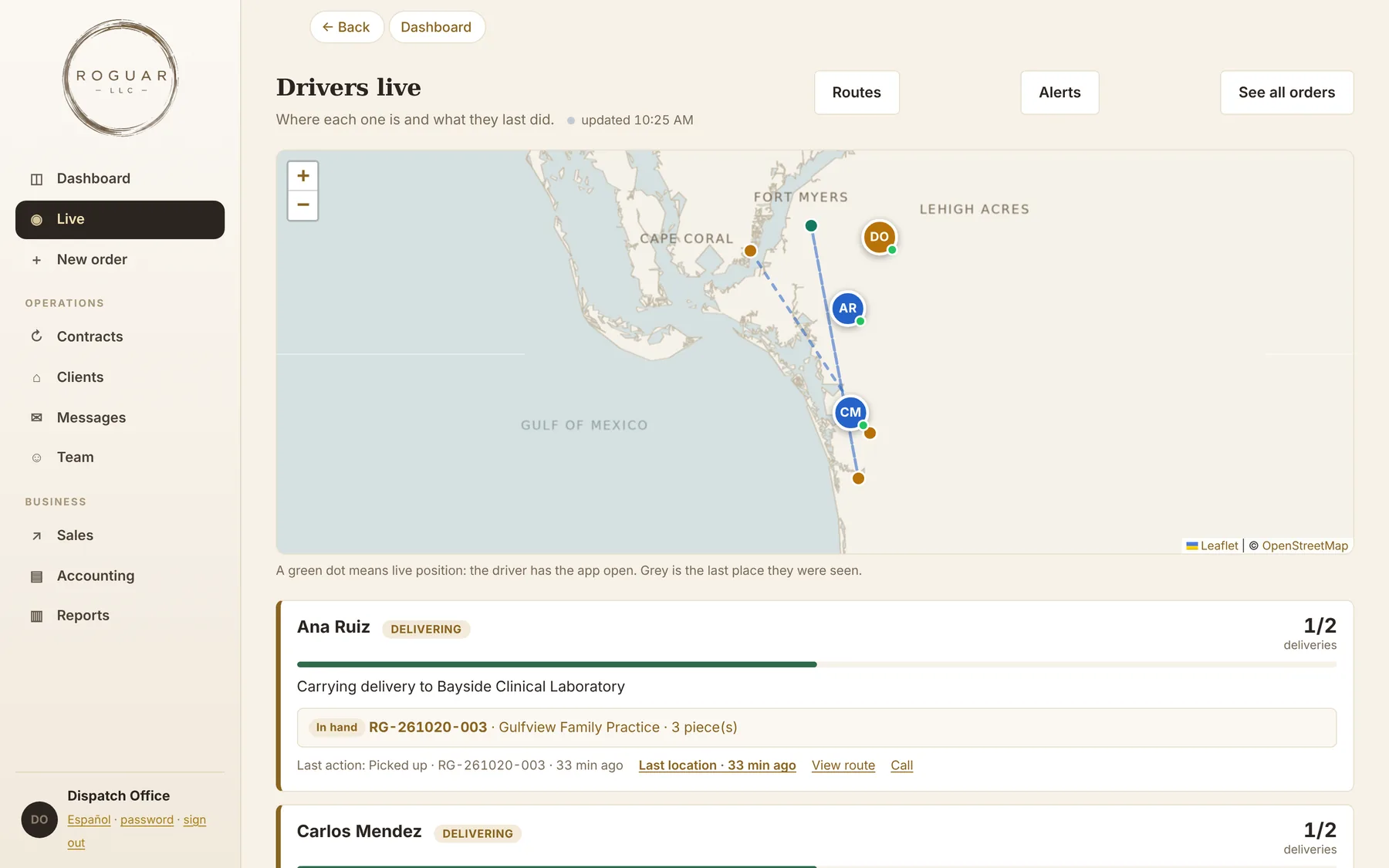This screenshot has width=1389, height=868.
Task: Open the Contracts section
Action: click(120, 336)
